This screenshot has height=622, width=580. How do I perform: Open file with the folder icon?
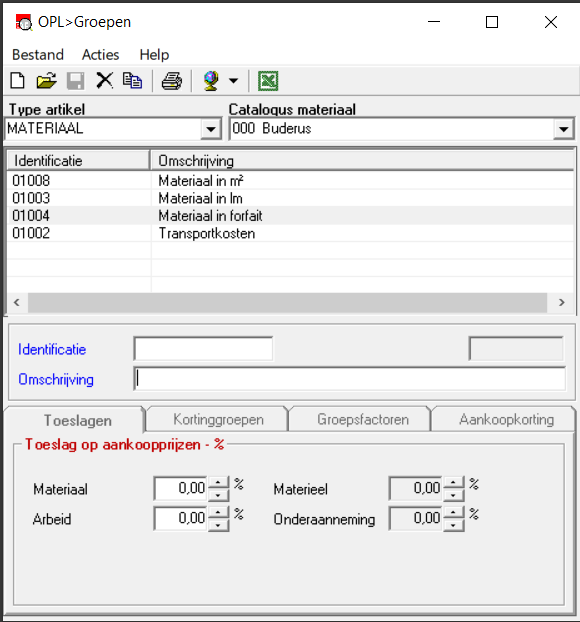pyautogui.click(x=46, y=81)
